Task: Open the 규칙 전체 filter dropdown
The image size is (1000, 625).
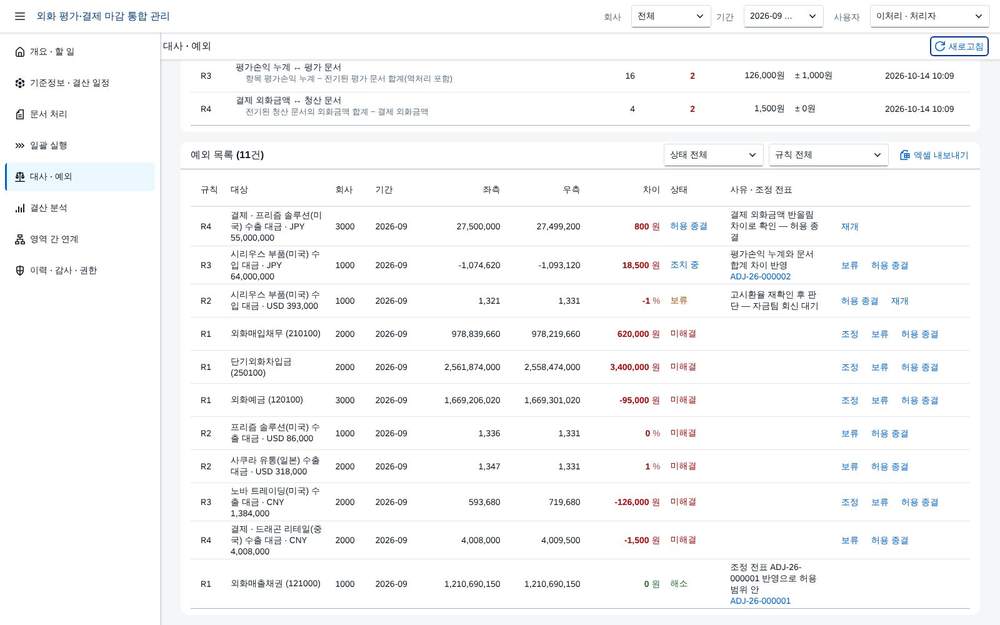Action: 828,155
